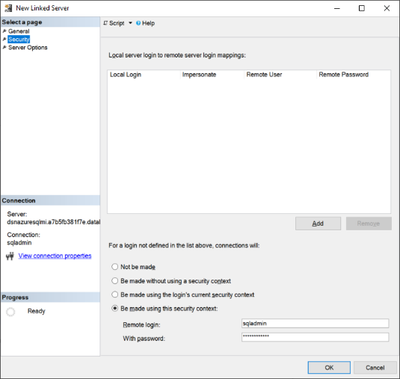
Task: Click the Ready progress indicator icon
Action: (x=11, y=312)
